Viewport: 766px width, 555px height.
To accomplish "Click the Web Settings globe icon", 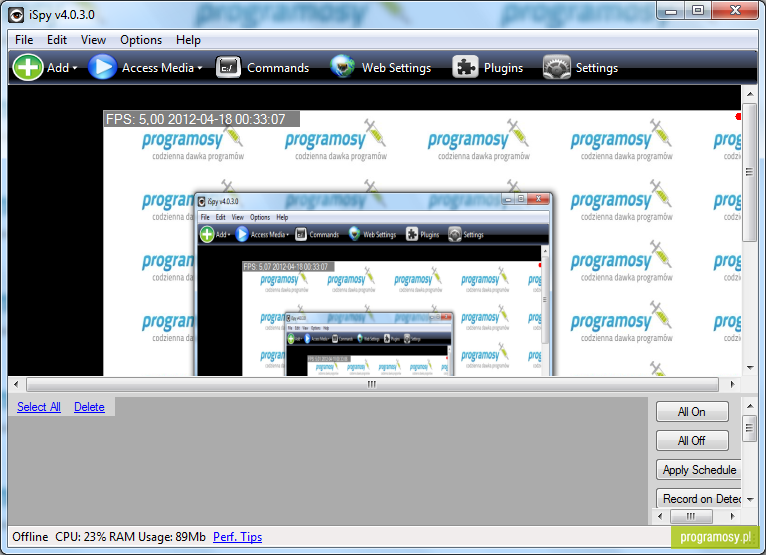I will (x=342, y=67).
